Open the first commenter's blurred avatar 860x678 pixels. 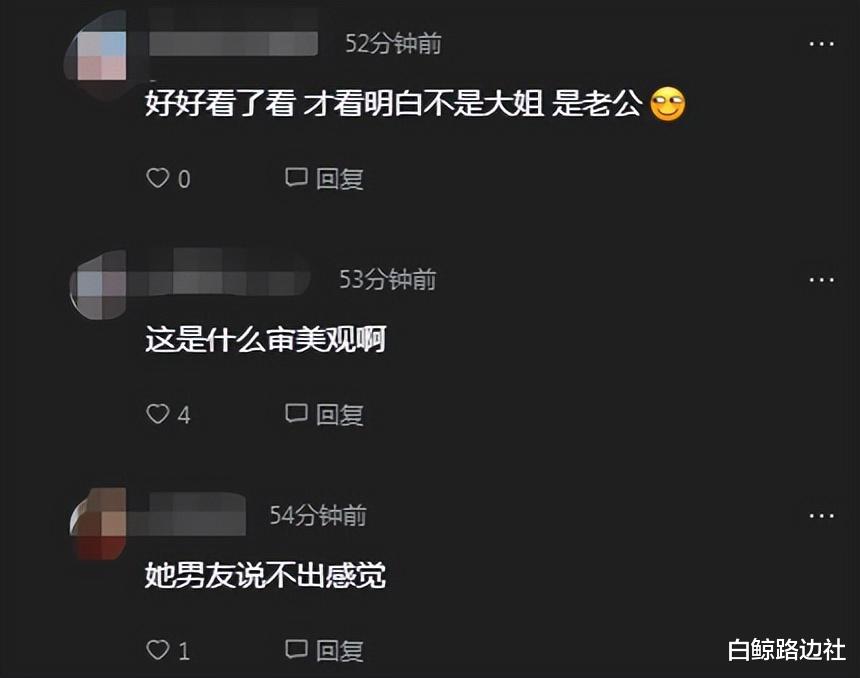97,55
